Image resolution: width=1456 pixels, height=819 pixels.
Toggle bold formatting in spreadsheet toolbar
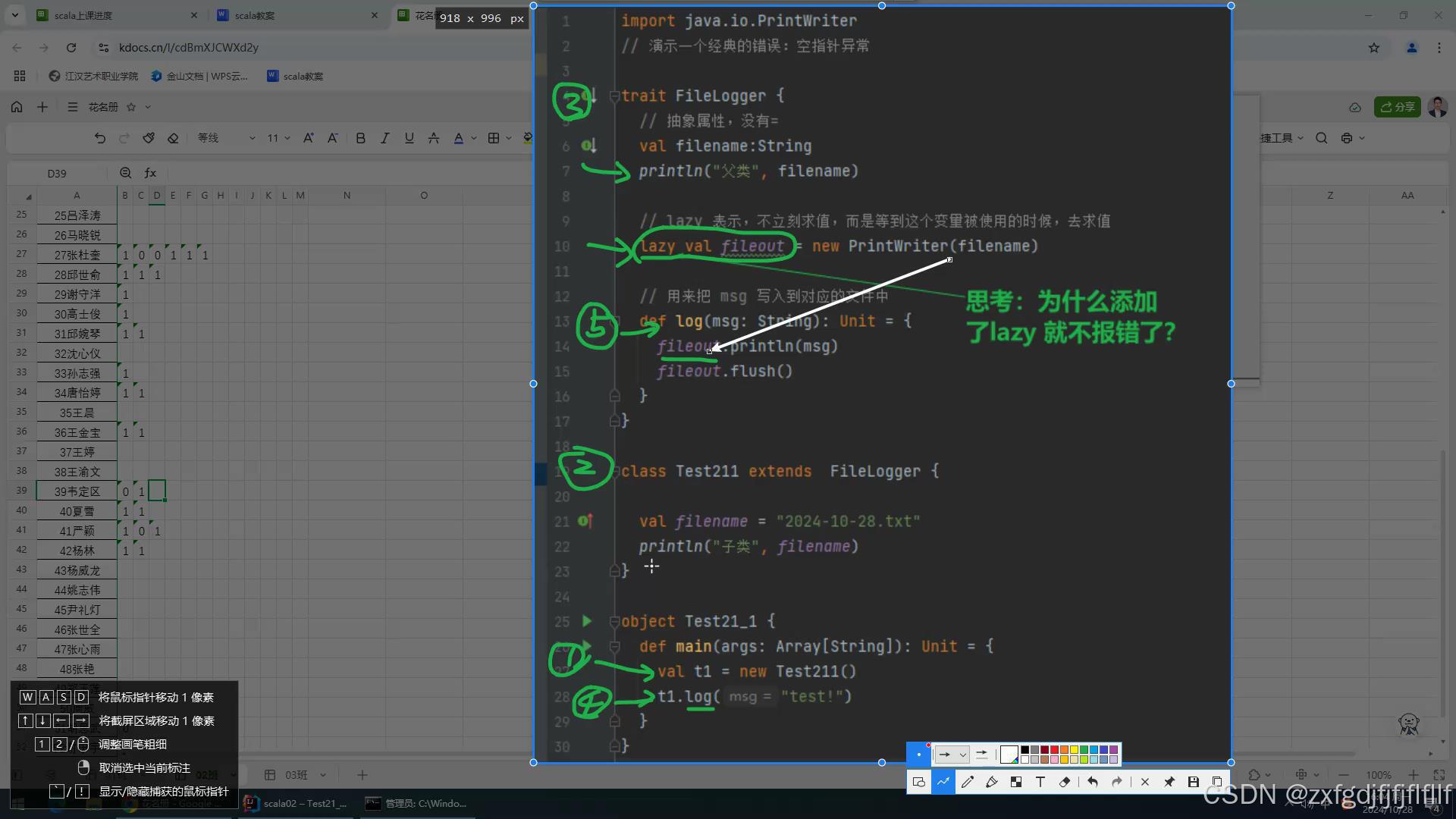pyautogui.click(x=361, y=138)
